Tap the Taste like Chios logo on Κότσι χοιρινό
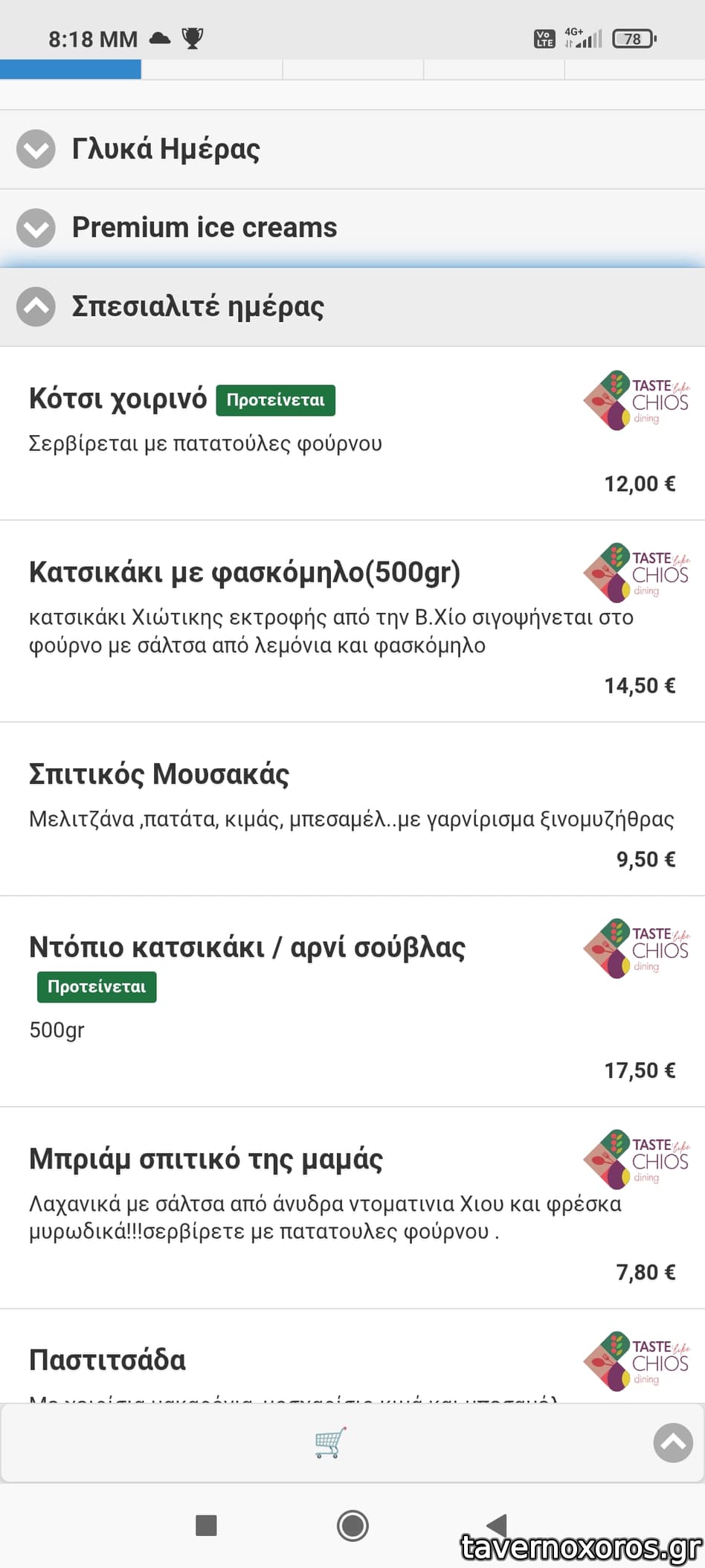The width and height of the screenshot is (705, 1568). point(637,400)
